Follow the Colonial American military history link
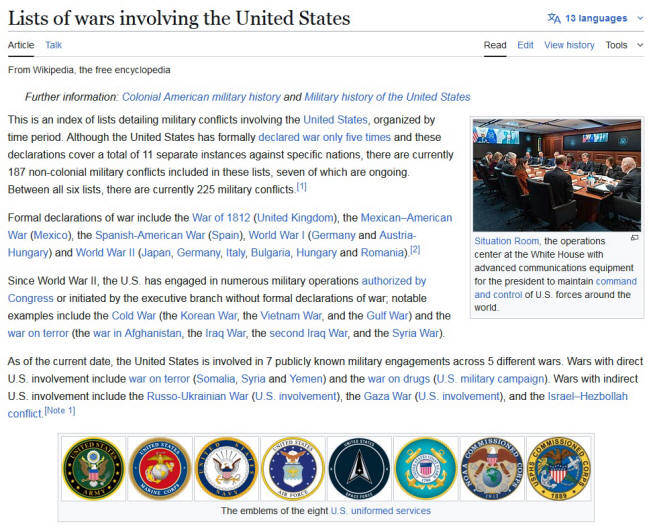 coord(200,97)
